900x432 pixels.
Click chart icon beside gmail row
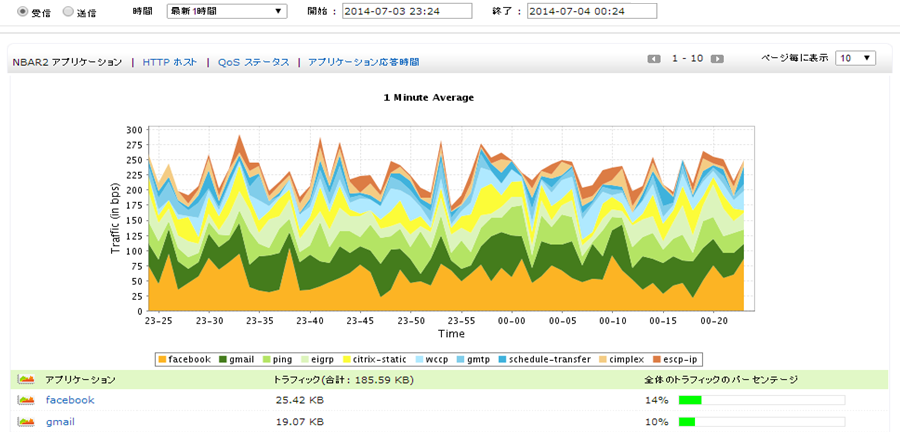point(26,422)
